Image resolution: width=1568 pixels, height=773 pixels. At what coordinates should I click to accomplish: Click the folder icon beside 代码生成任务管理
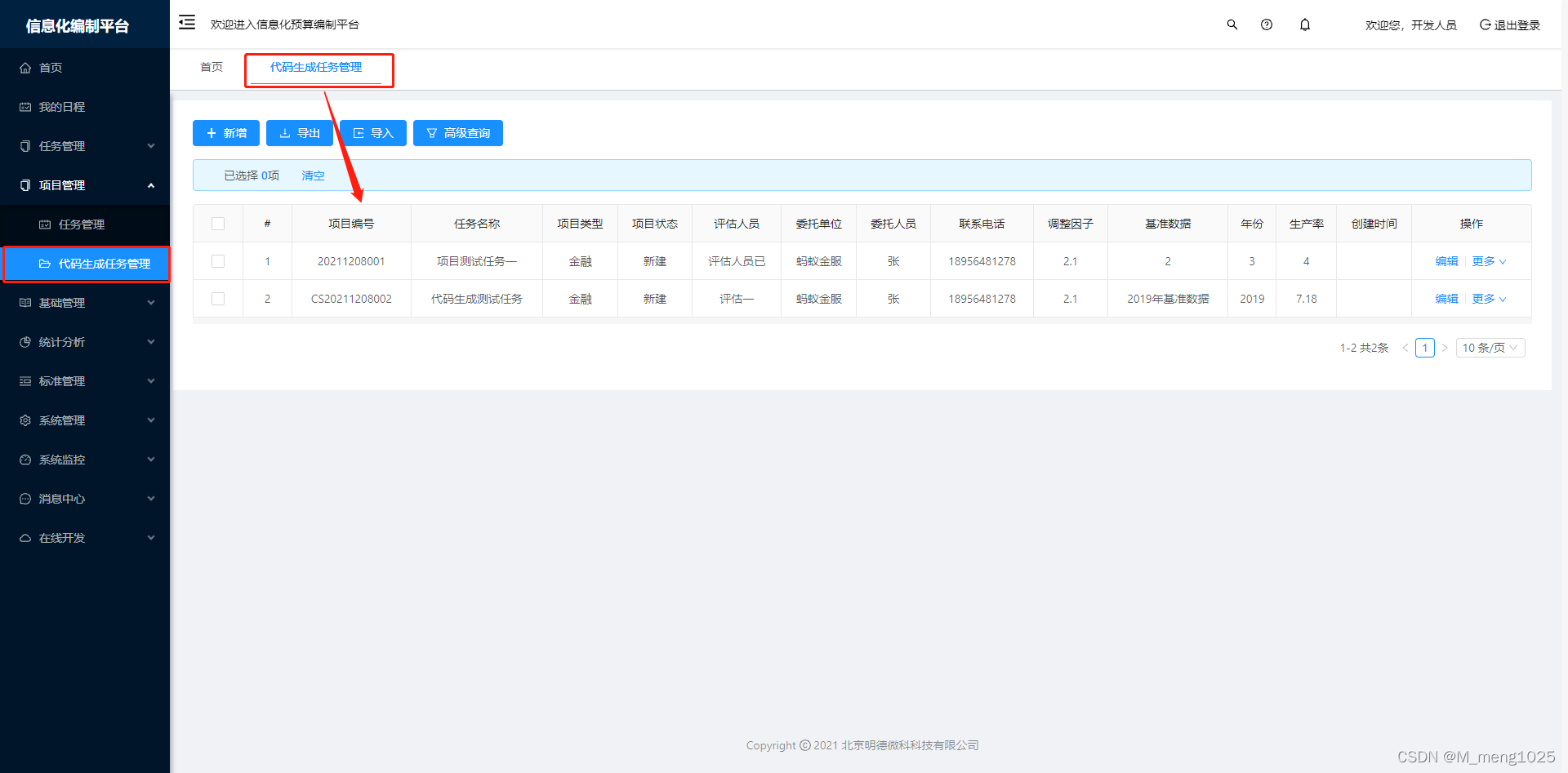point(45,264)
